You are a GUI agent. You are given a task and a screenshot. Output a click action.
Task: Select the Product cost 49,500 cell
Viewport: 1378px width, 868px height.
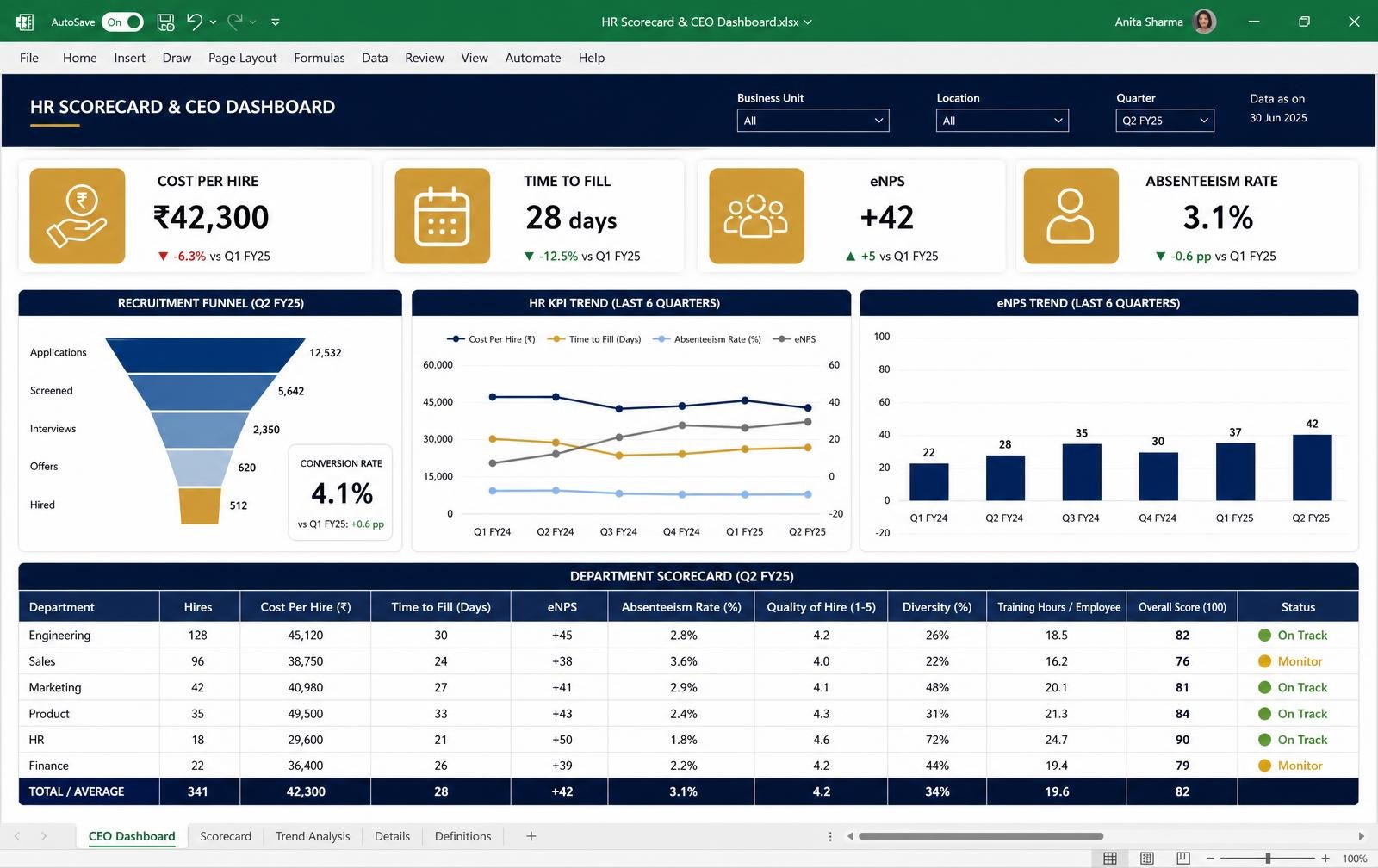tap(306, 714)
